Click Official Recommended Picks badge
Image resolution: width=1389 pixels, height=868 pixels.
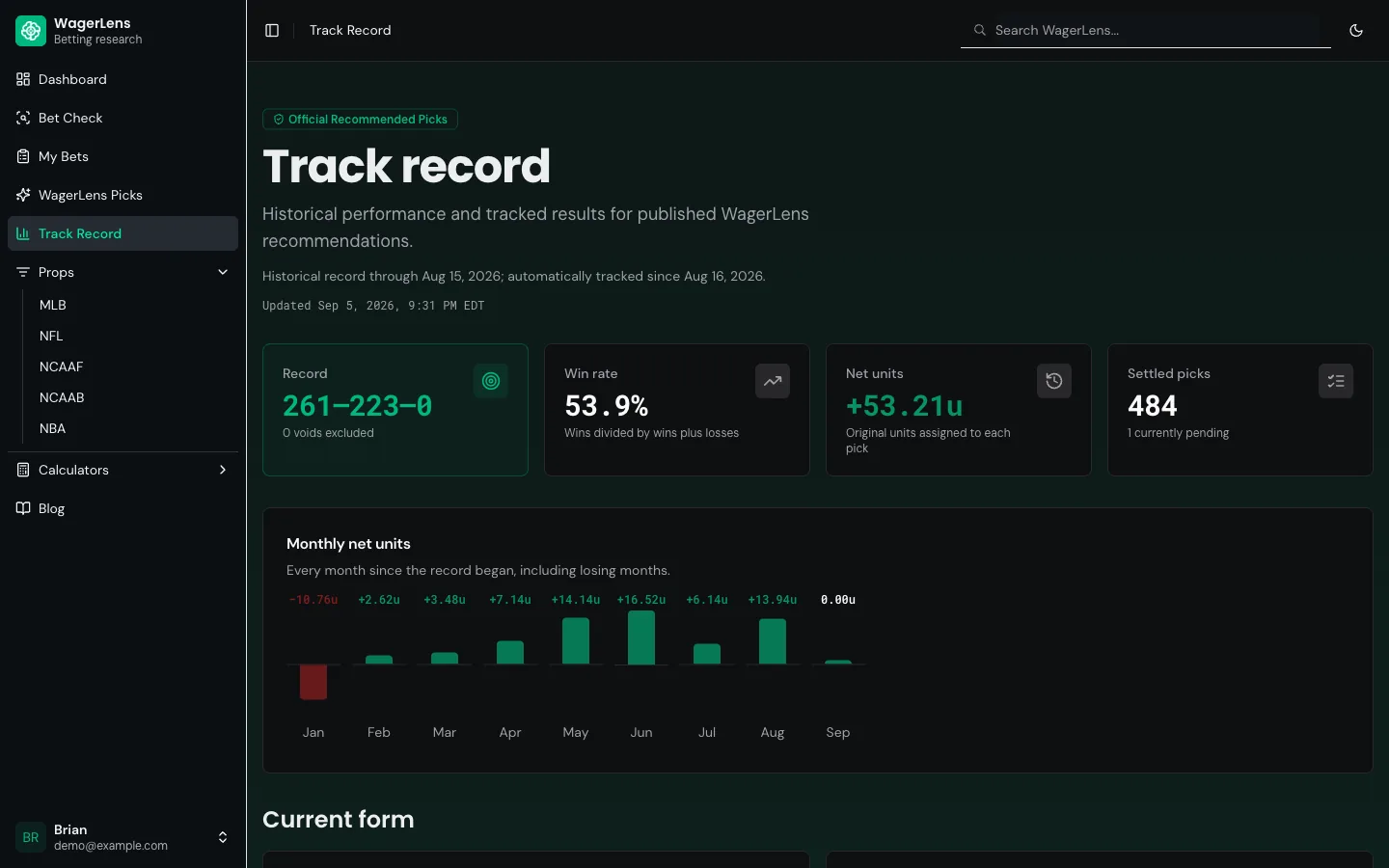[x=360, y=120]
